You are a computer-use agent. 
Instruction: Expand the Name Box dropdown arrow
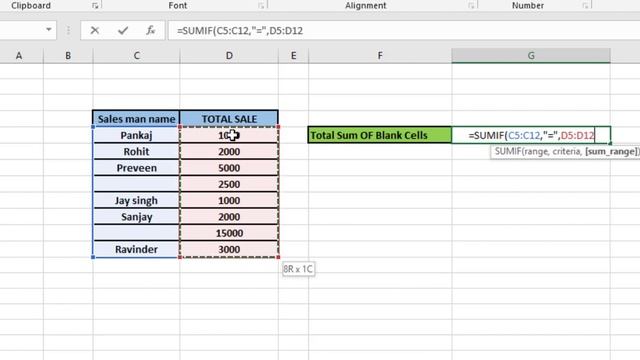[x=49, y=30]
